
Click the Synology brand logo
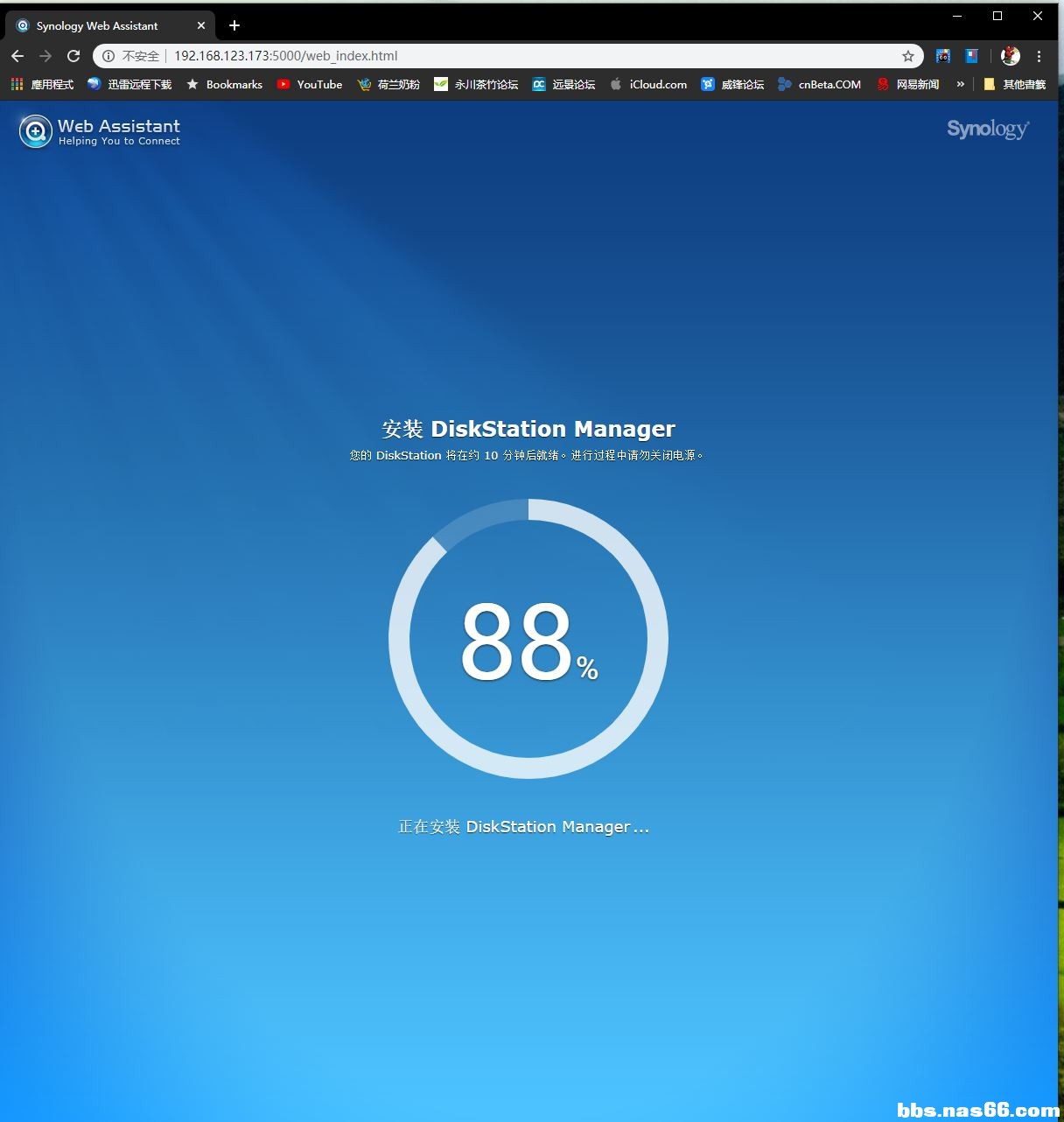(988, 130)
